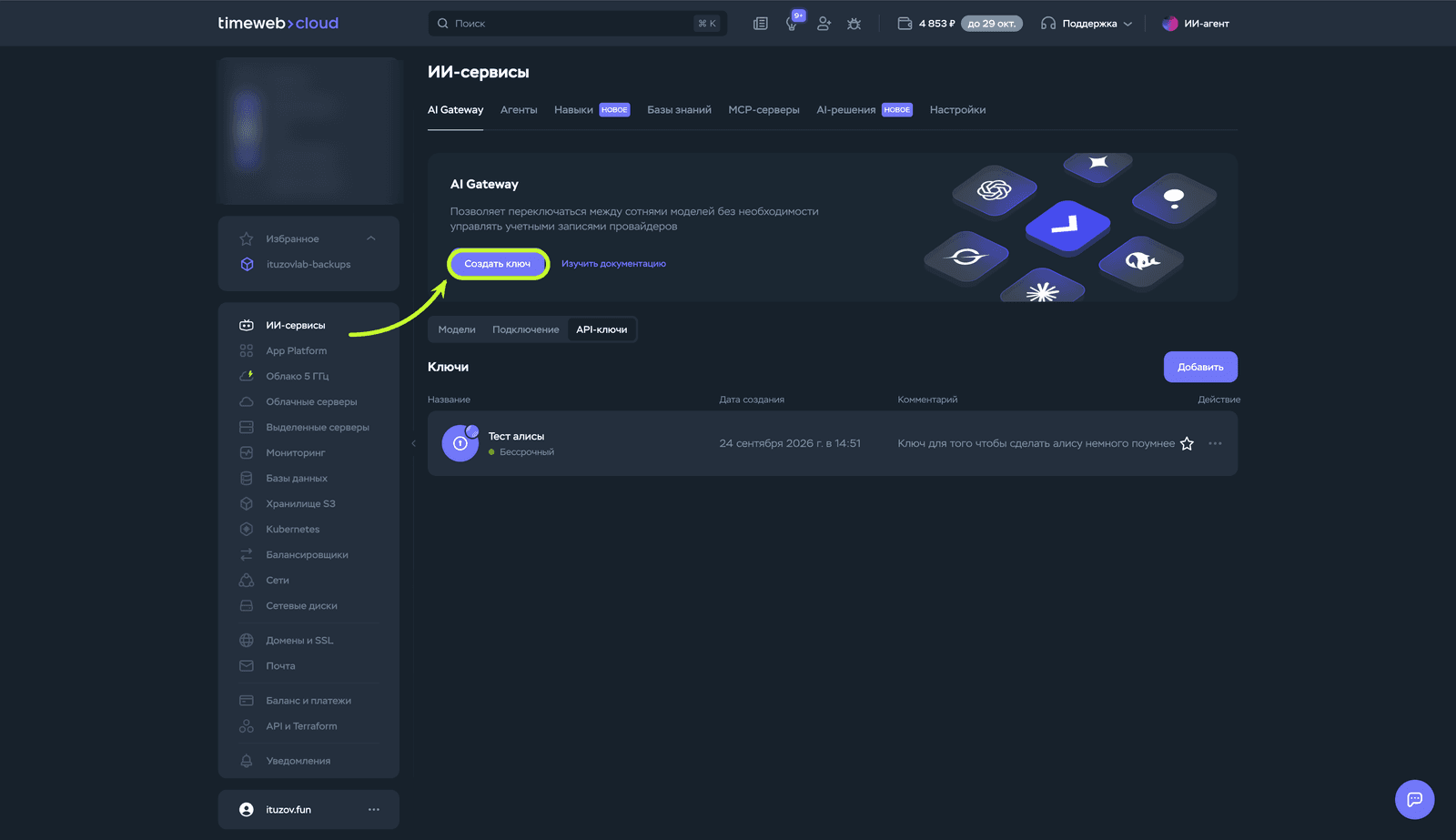Open Изучить документацию link
Viewport: 1456px width, 840px height.
click(613, 264)
